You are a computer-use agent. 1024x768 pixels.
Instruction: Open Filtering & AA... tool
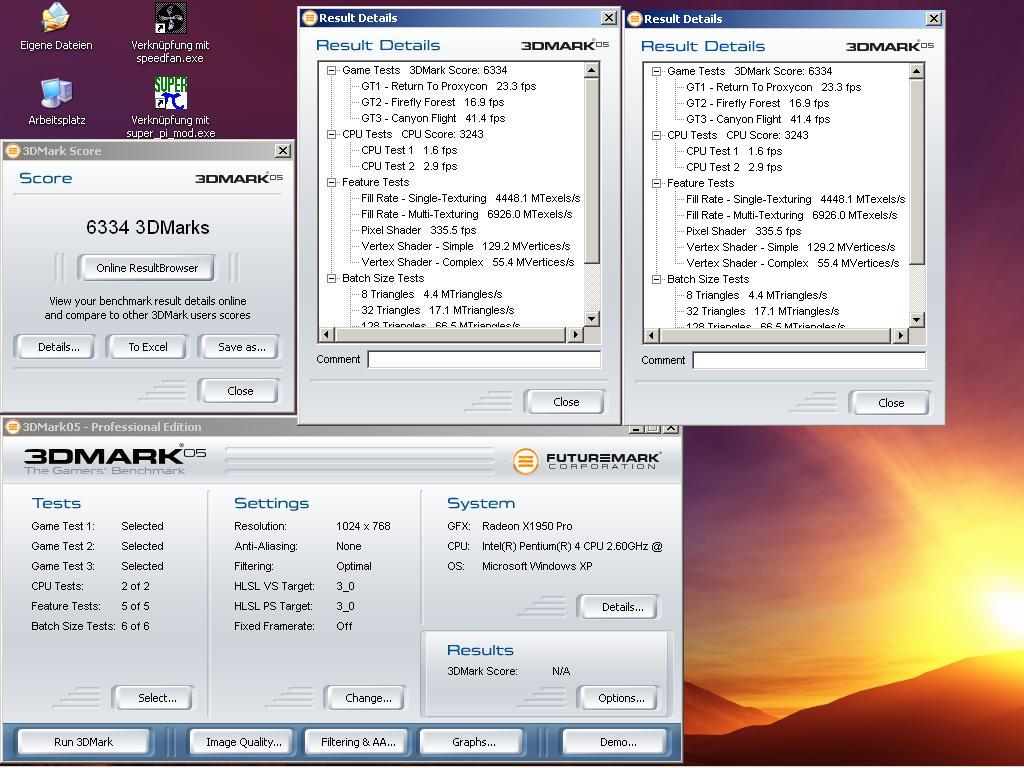point(358,742)
